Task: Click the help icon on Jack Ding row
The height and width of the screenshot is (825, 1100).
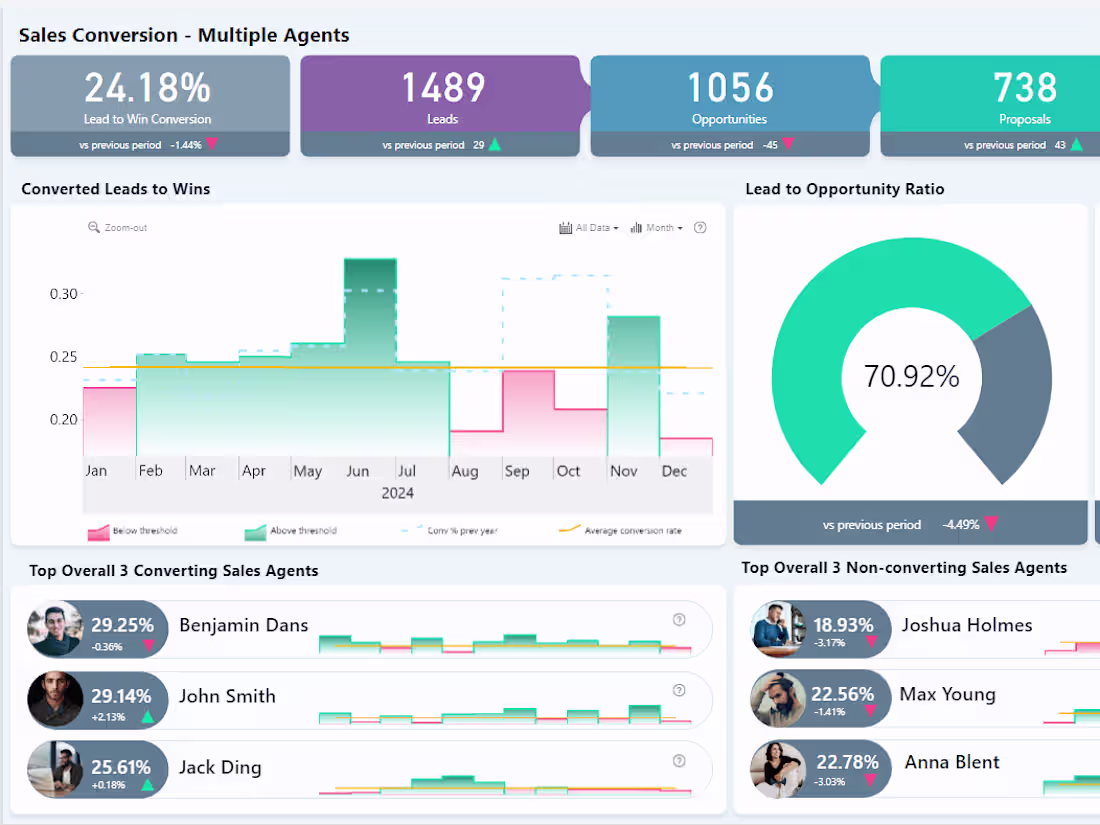Action: (x=679, y=759)
